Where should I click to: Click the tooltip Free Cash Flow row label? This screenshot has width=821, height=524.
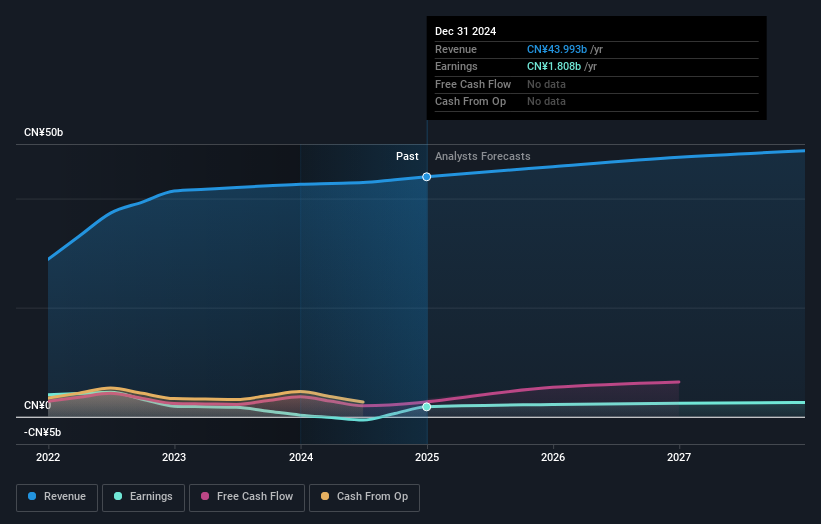(473, 84)
